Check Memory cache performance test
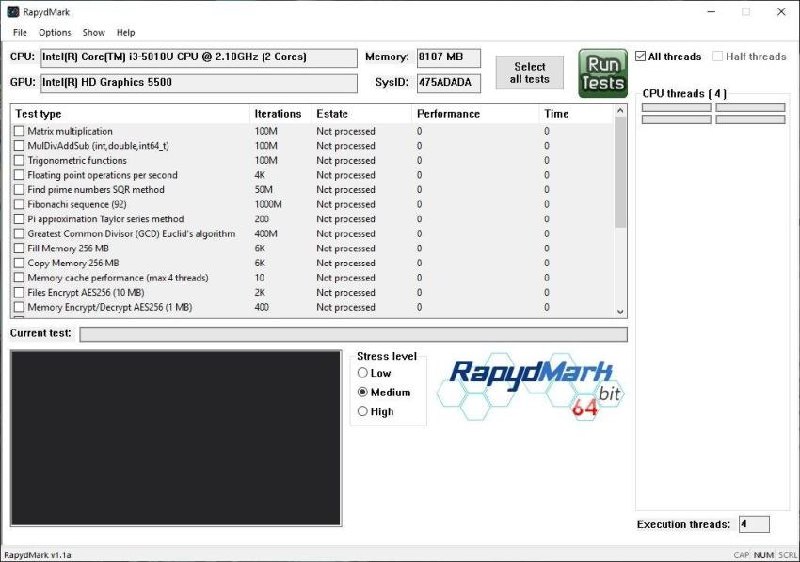 tap(19, 278)
